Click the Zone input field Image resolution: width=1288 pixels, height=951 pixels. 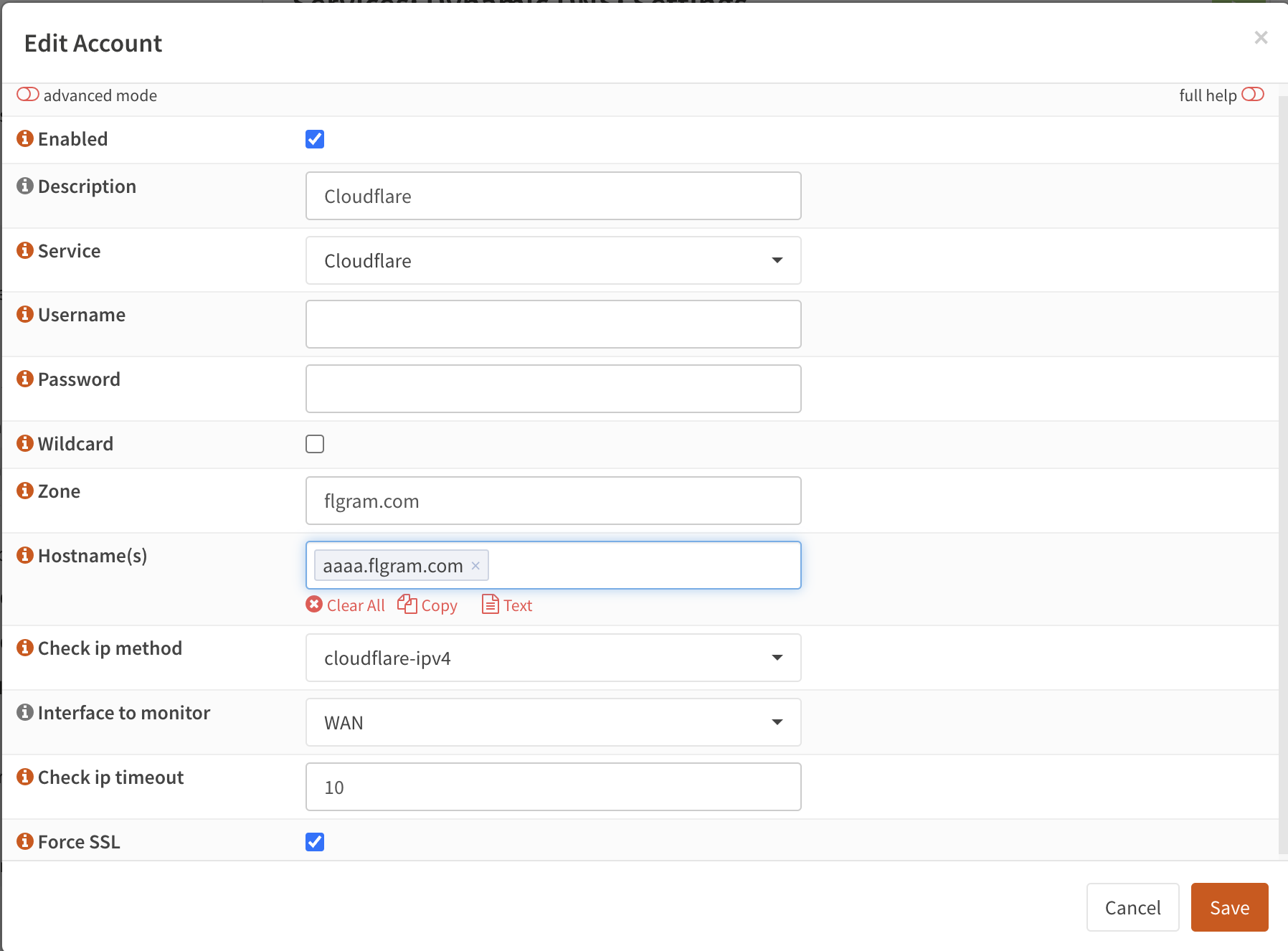[554, 501]
